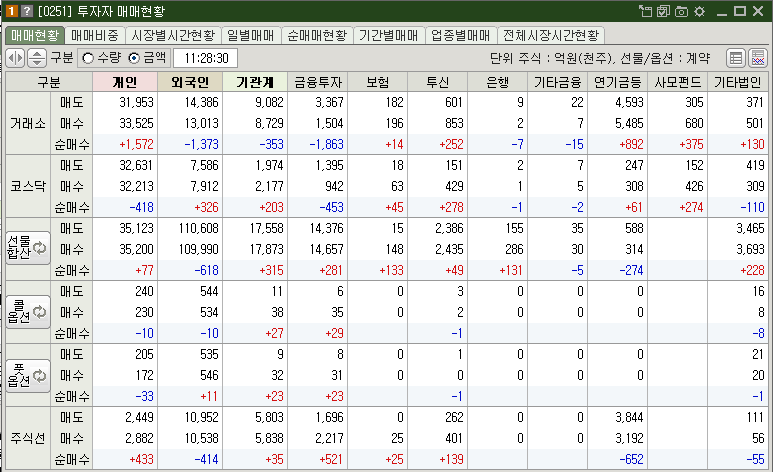Click the orange number 1 icon in title bar

(x=12, y=11)
